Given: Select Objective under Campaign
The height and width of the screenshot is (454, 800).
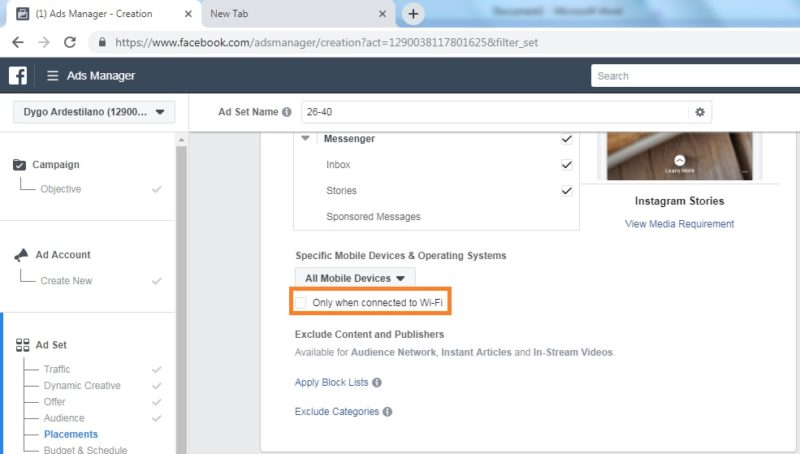Looking at the screenshot, I should [x=61, y=189].
